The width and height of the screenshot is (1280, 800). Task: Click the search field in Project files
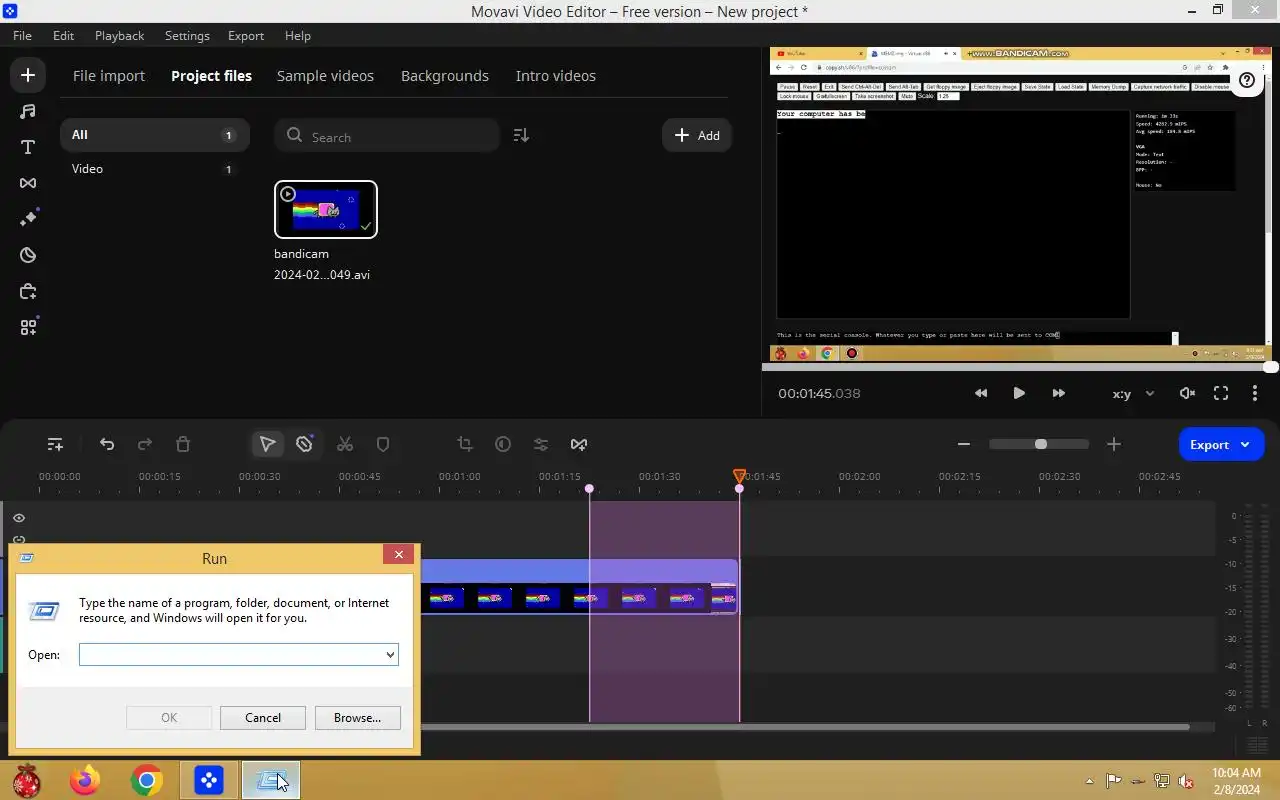pos(387,136)
